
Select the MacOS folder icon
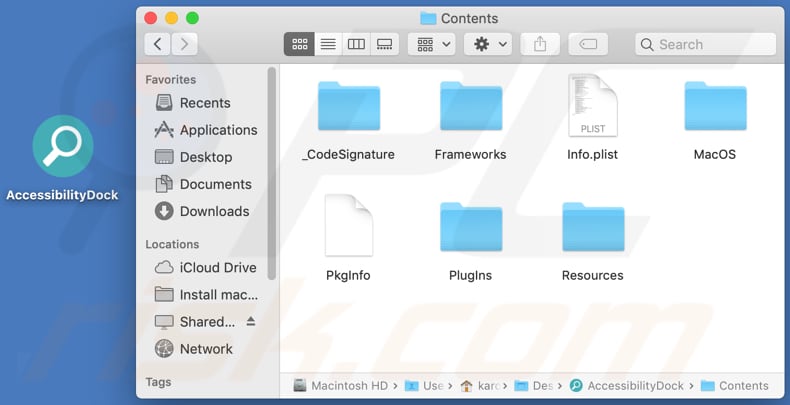pyautogui.click(x=715, y=106)
